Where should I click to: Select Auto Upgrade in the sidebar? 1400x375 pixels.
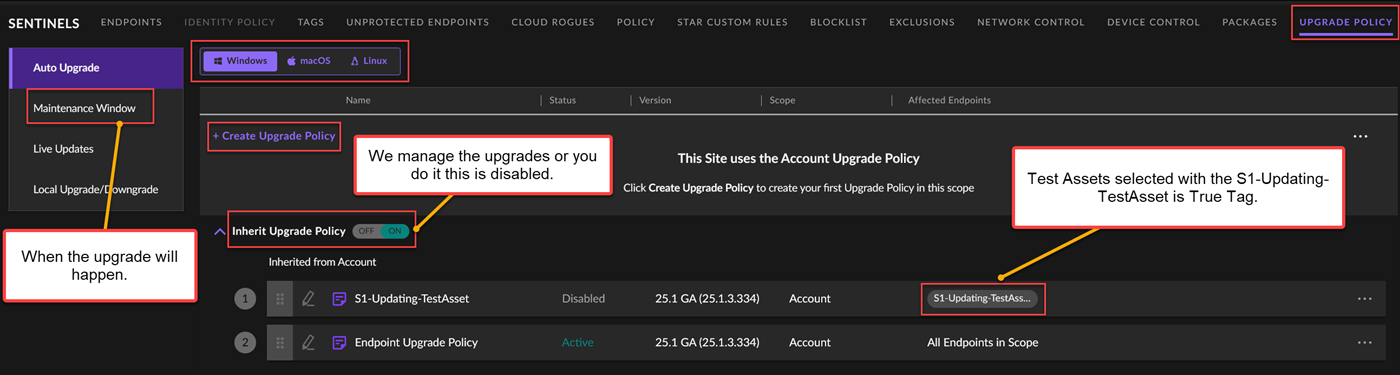tap(96, 68)
